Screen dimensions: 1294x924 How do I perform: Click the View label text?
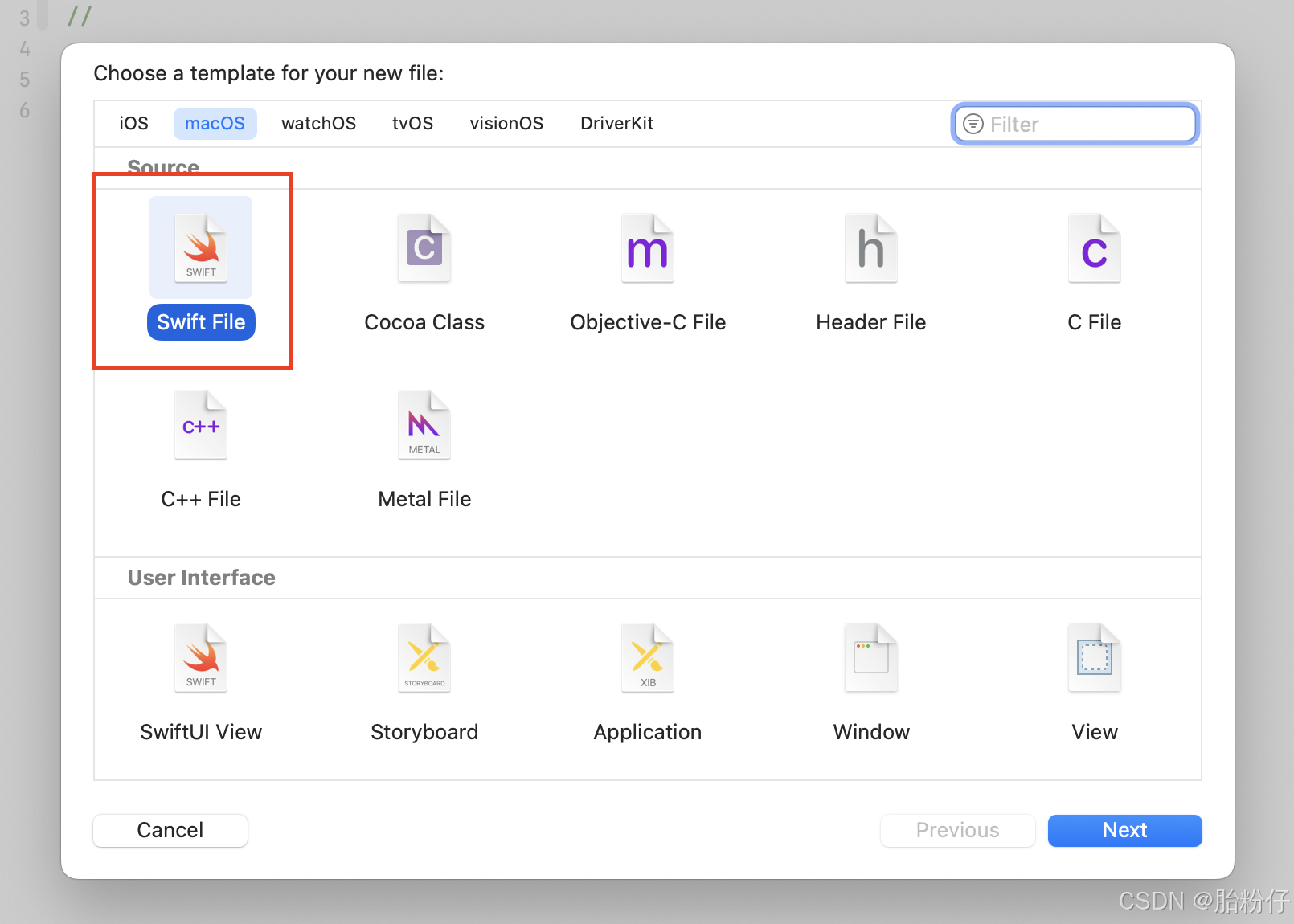click(1095, 732)
